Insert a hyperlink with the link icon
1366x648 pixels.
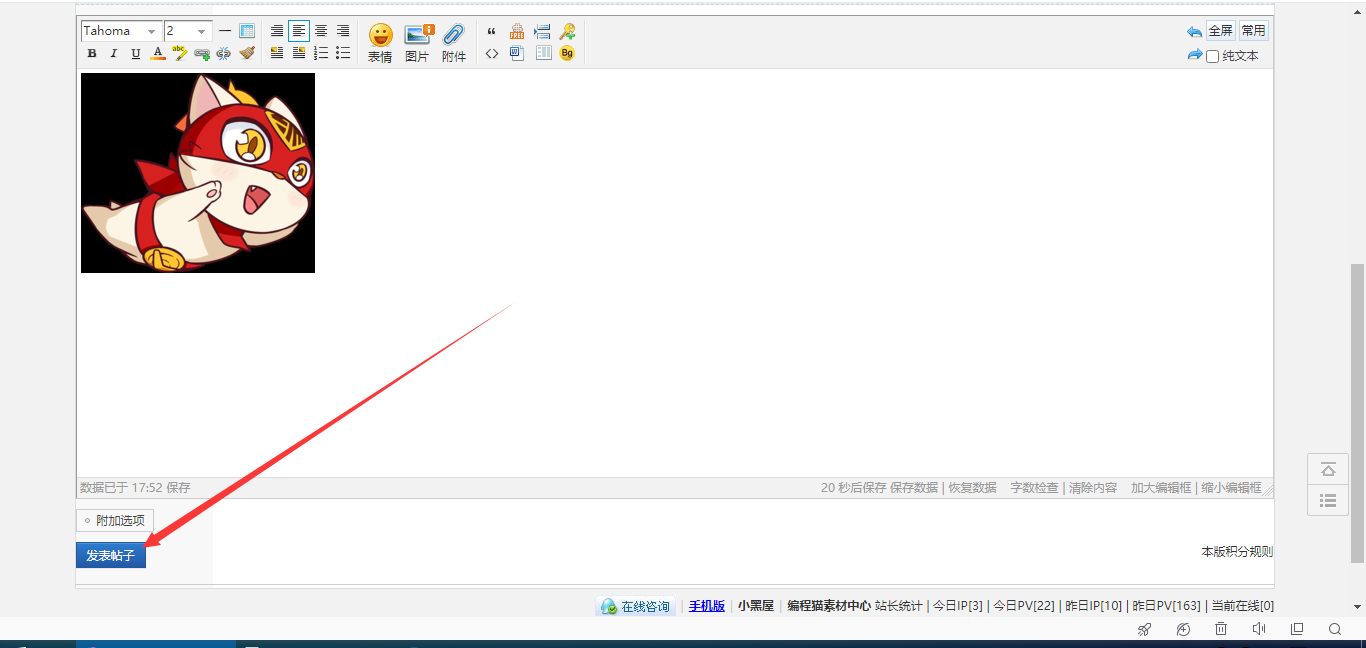tap(202, 54)
